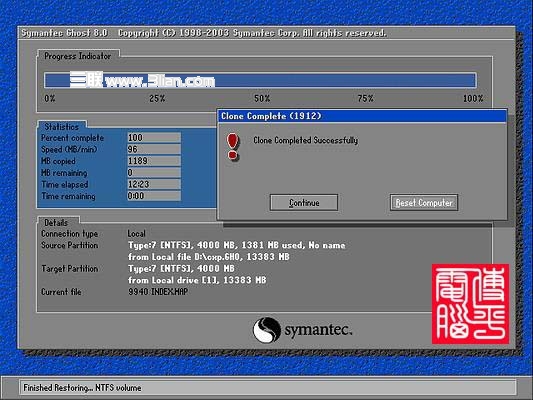Click the 50% progress marker
Image resolution: width=533 pixels, height=400 pixels.
point(262,99)
